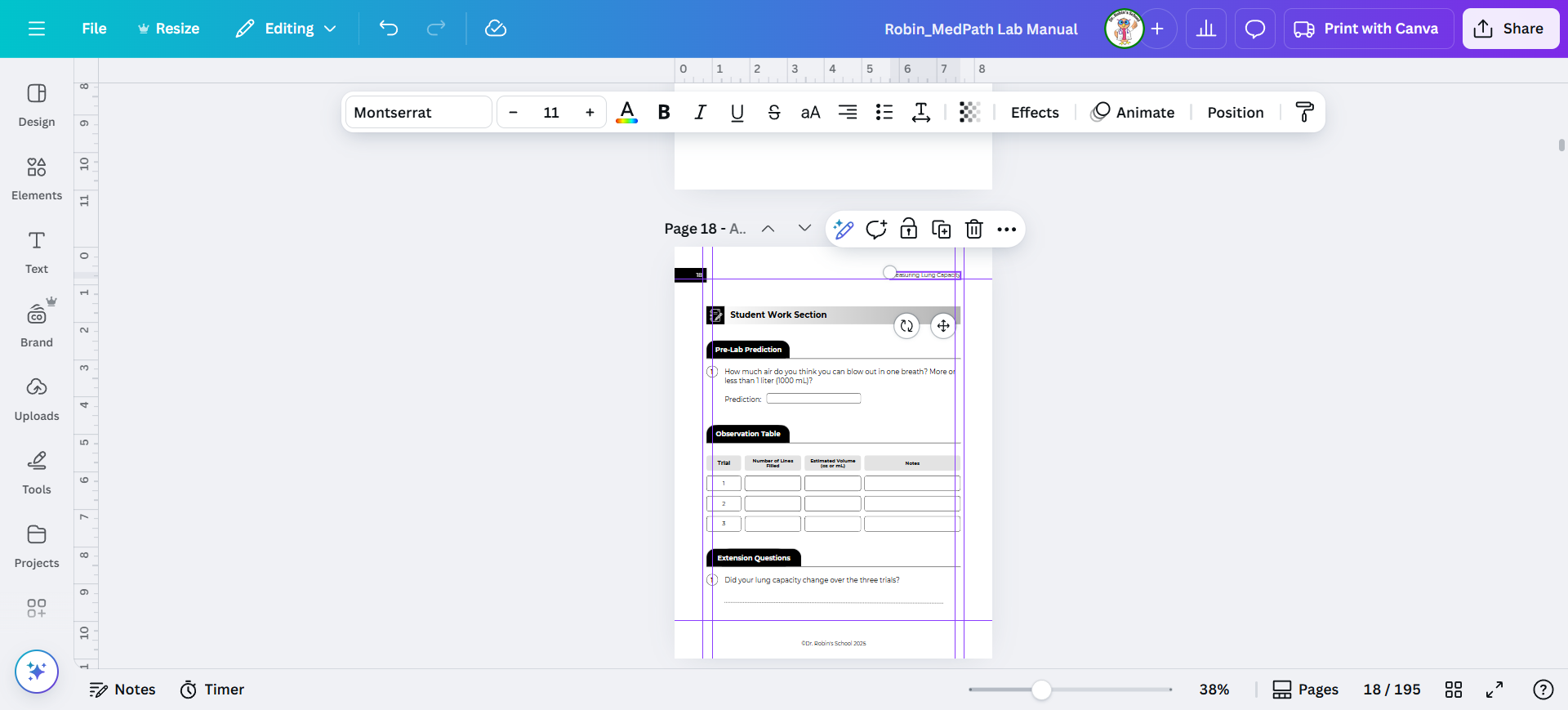The height and width of the screenshot is (710, 1568).
Task: Open the Effects tab
Action: (x=1034, y=113)
